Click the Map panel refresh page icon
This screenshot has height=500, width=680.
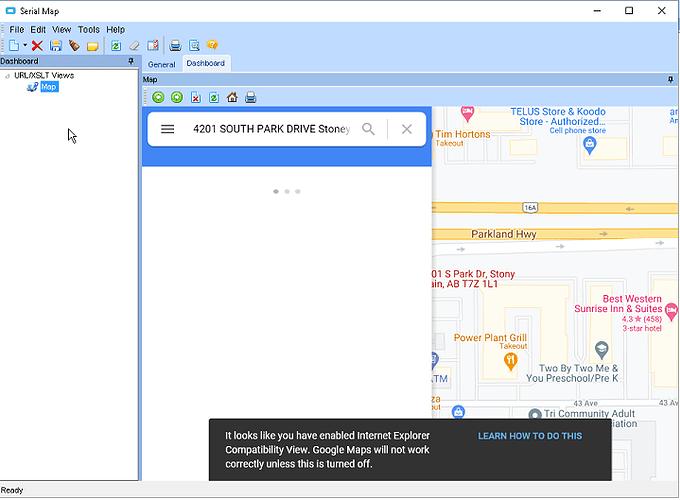[214, 97]
